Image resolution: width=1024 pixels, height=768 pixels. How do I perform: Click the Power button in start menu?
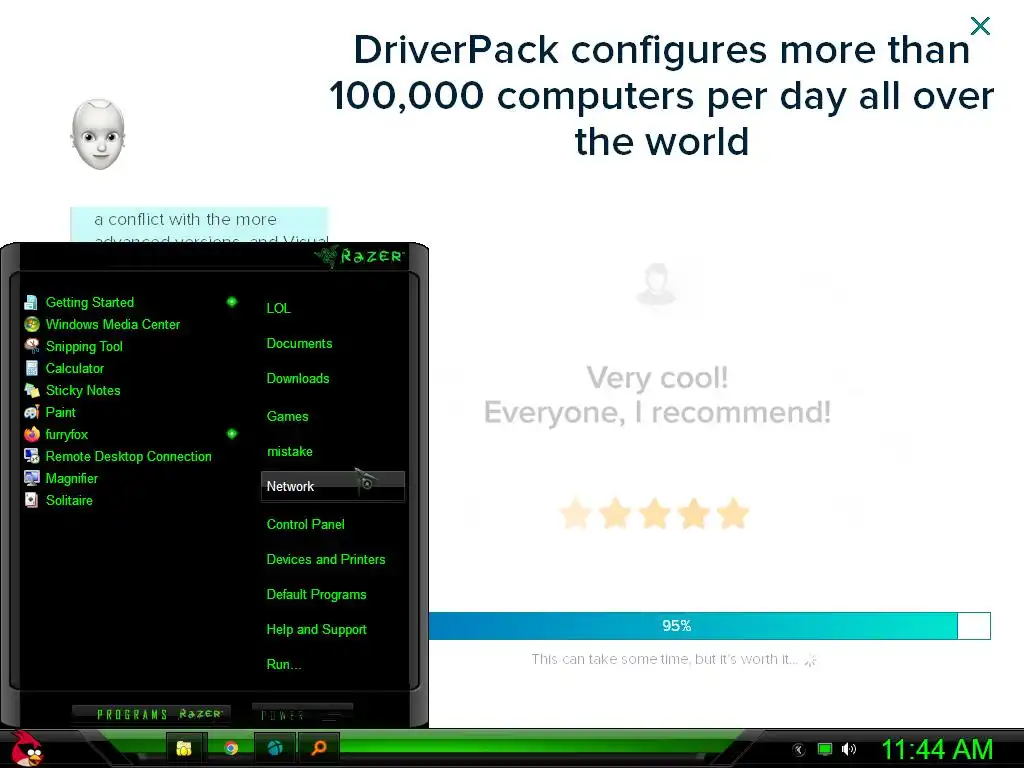(x=302, y=714)
